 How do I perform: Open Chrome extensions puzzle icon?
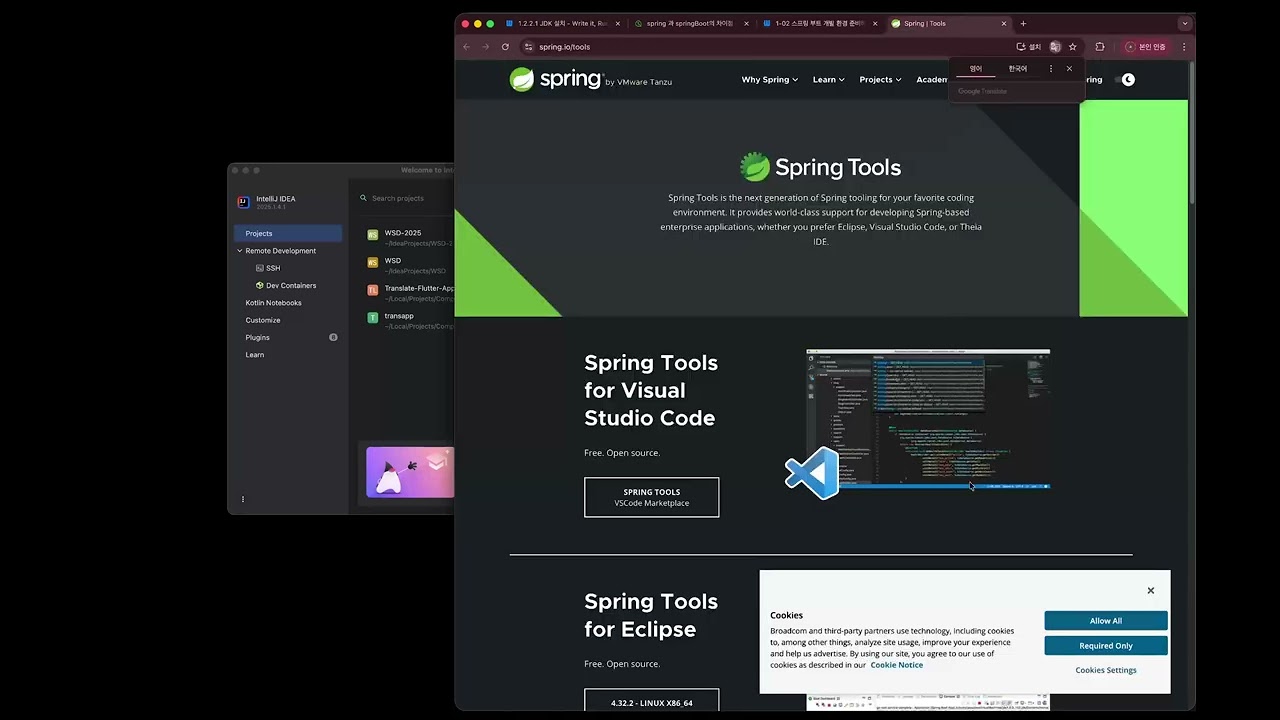[1100, 47]
